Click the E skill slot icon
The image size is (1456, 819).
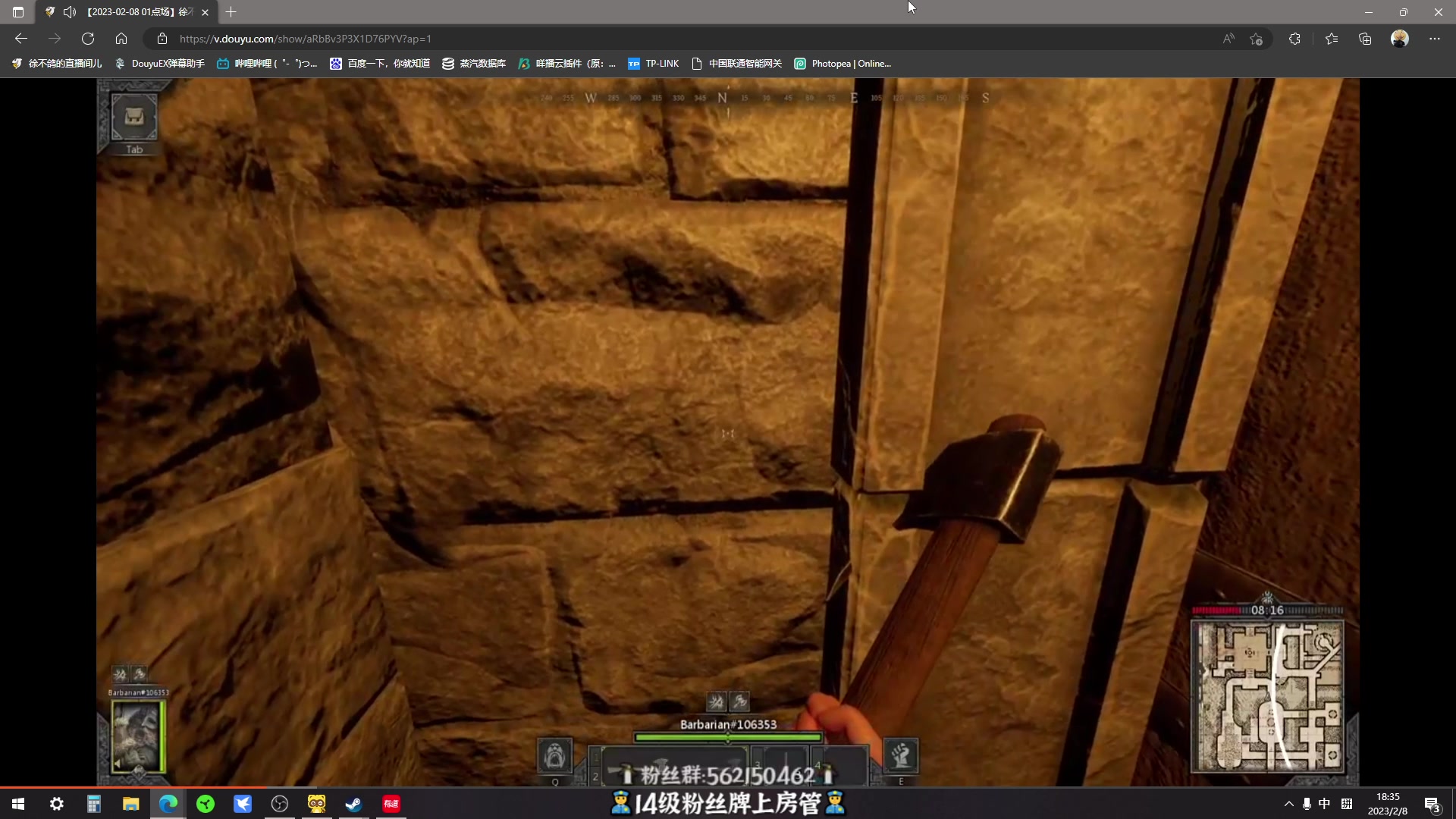(x=901, y=755)
